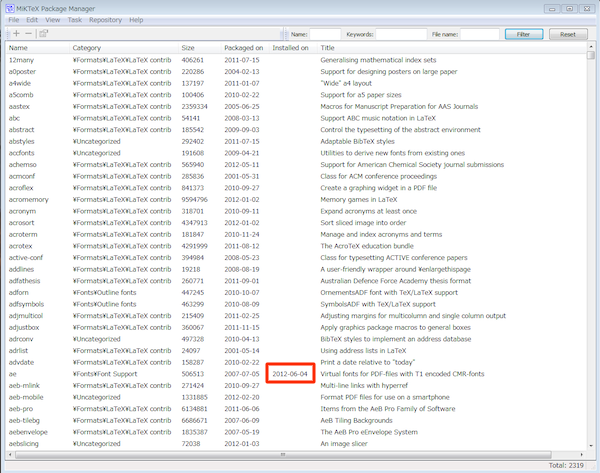Viewport: 600px width, 473px height.
Task: Open the File menu
Action: click(x=14, y=20)
